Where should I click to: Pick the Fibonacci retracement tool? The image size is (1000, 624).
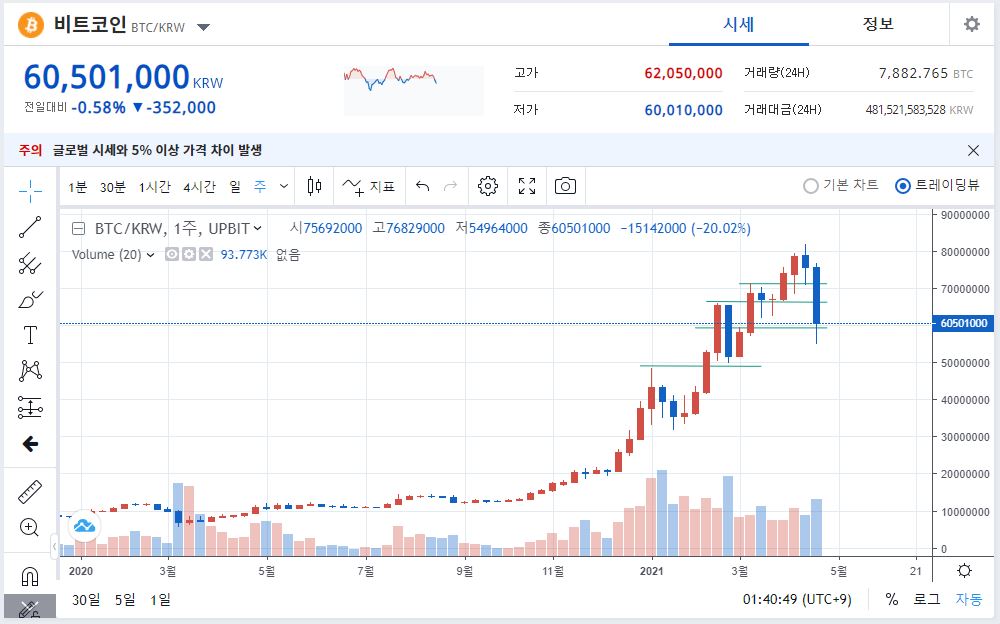30,263
